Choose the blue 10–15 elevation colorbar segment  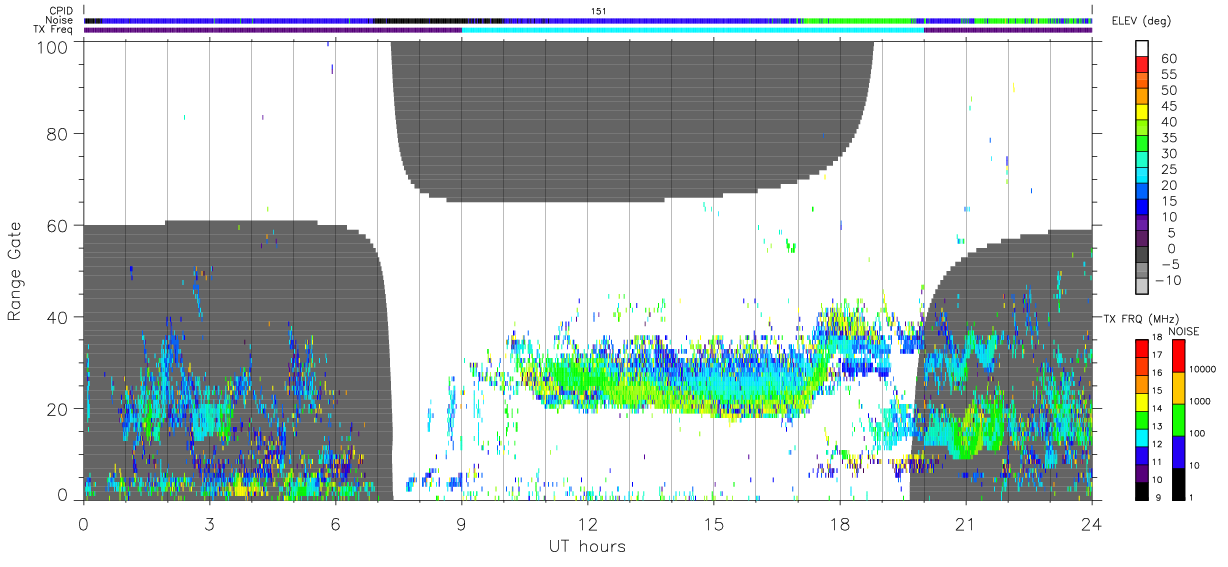coord(1142,208)
